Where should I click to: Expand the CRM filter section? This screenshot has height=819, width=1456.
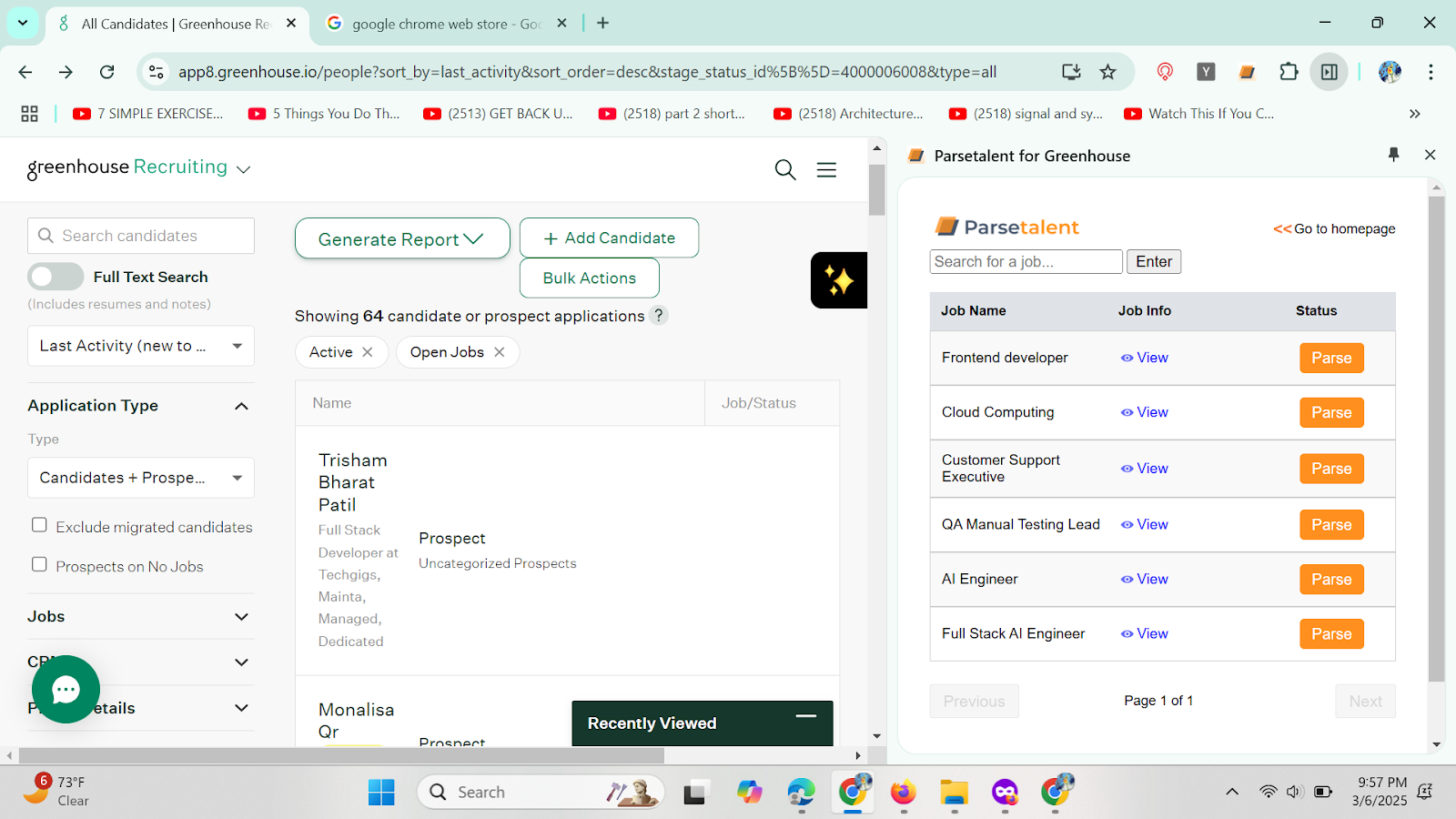pos(241,662)
